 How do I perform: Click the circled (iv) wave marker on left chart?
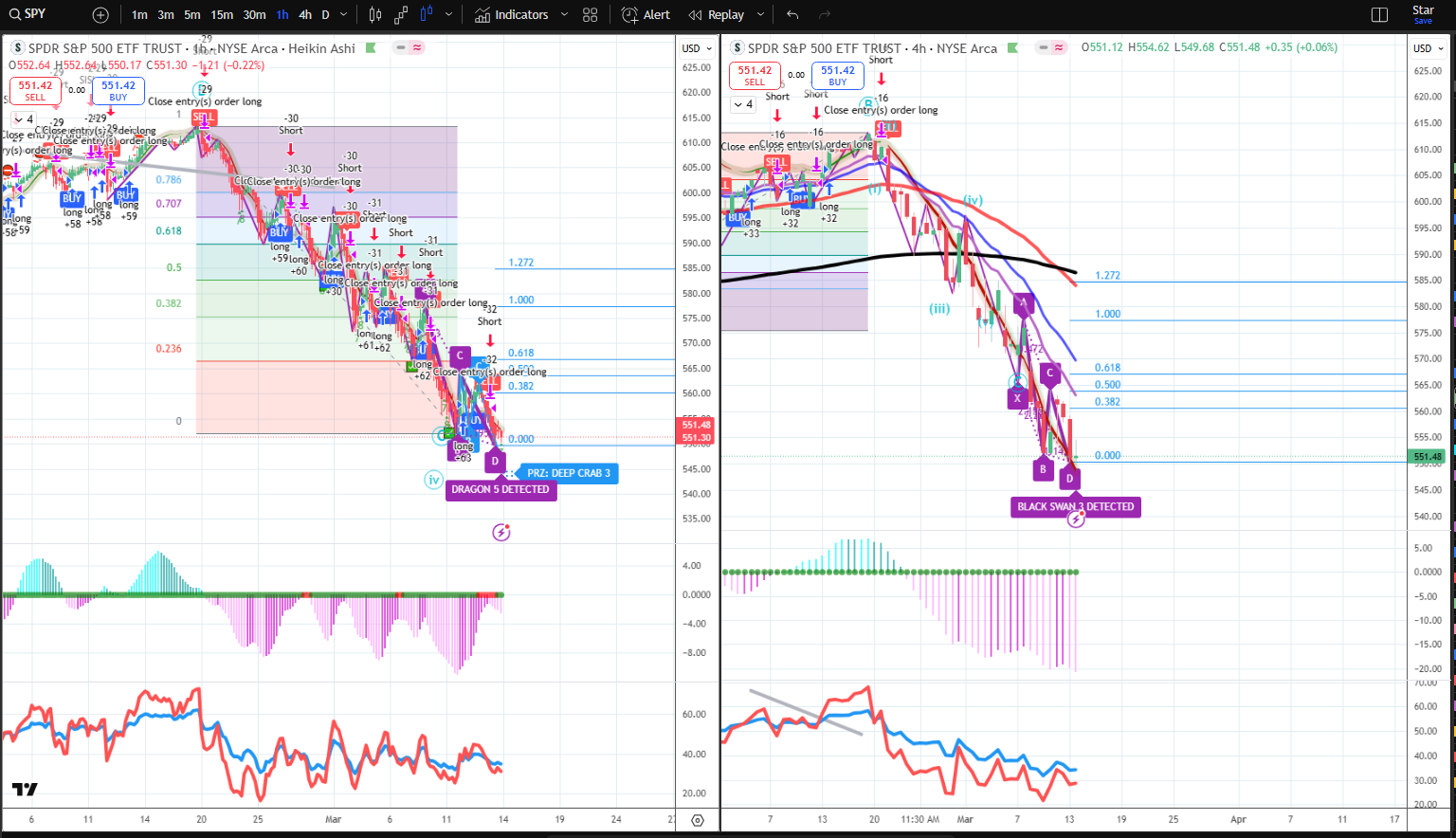tap(433, 480)
